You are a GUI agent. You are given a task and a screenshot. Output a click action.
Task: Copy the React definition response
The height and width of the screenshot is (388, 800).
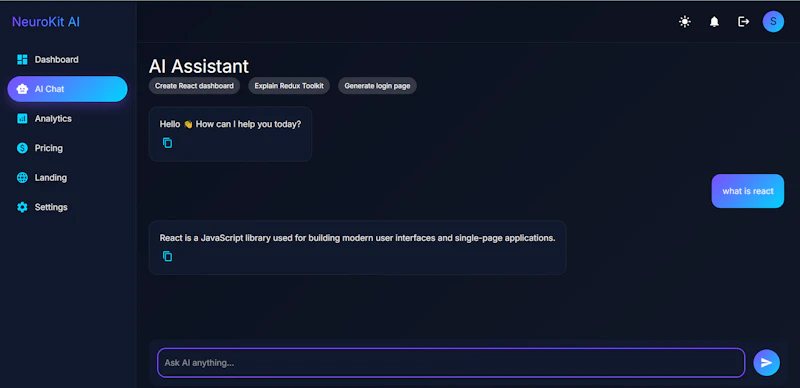[x=167, y=256]
